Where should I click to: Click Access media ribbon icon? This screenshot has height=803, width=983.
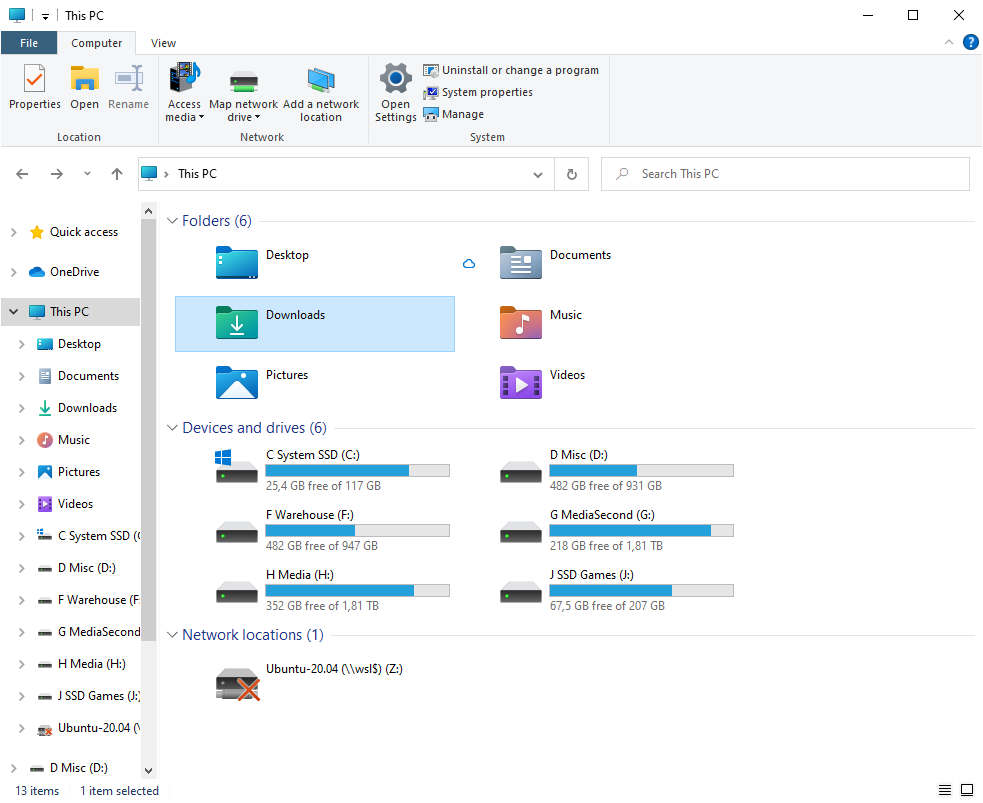tap(184, 80)
